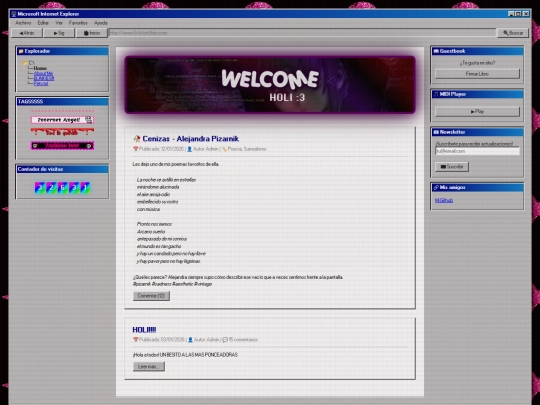Go forward with the Sig button
The width and height of the screenshot is (540, 405).
pyautogui.click(x=59, y=33)
